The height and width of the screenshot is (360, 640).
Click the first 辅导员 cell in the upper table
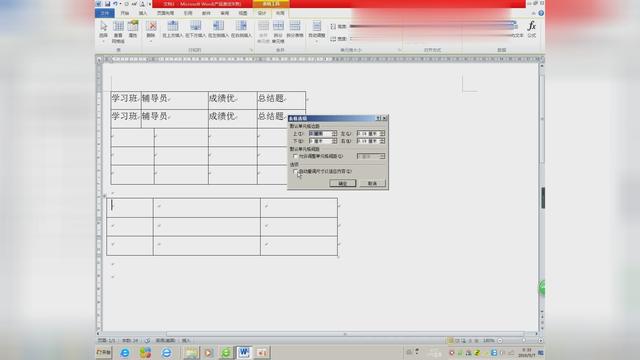coord(175,100)
